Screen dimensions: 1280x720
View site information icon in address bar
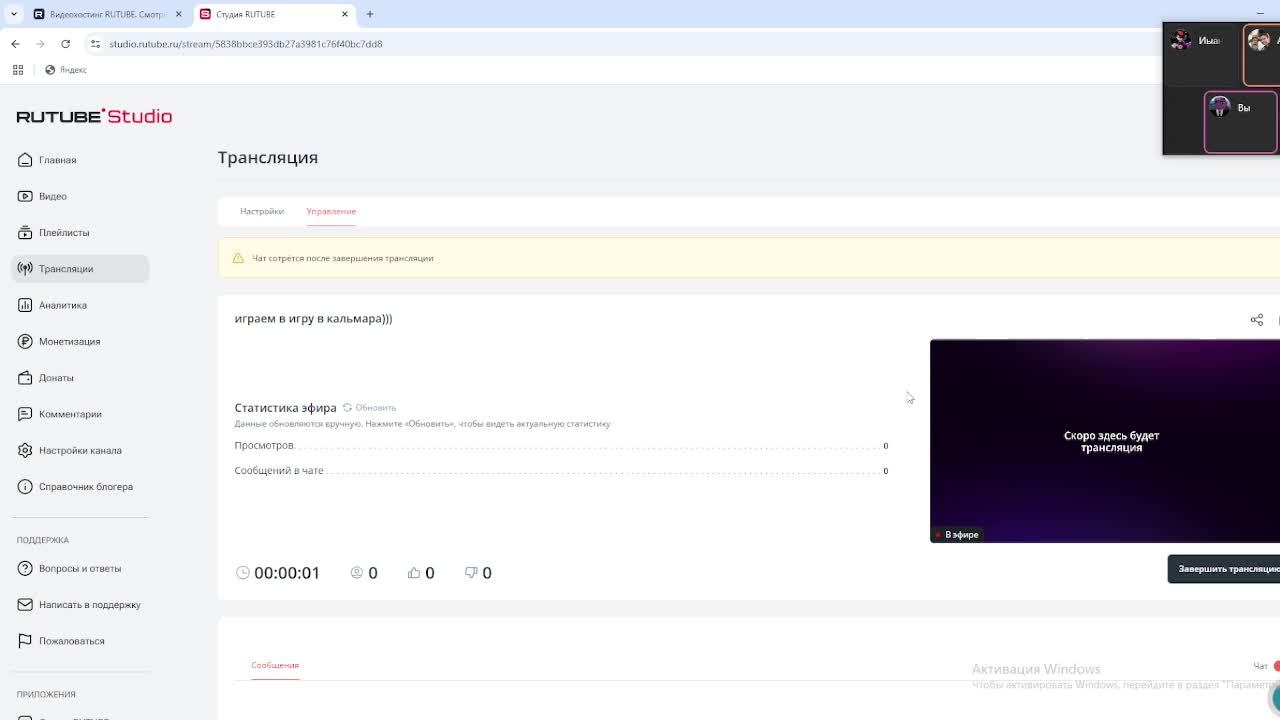[95, 44]
